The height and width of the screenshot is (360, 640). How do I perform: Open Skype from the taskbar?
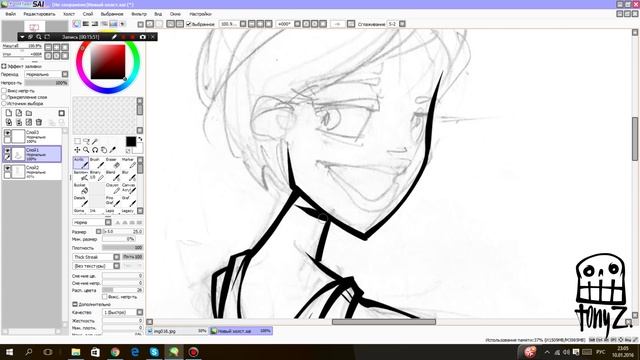click(154, 352)
